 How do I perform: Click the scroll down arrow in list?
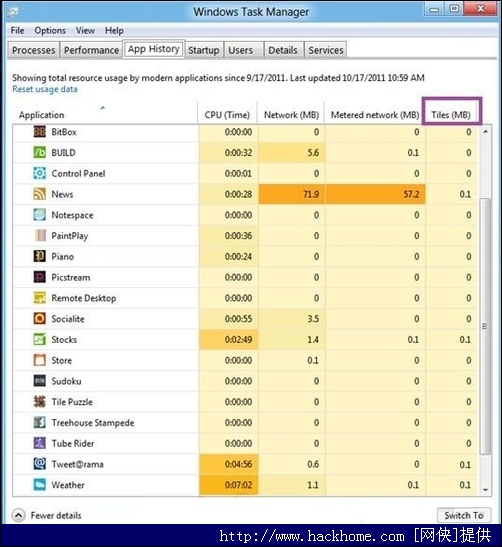pyautogui.click(x=485, y=490)
